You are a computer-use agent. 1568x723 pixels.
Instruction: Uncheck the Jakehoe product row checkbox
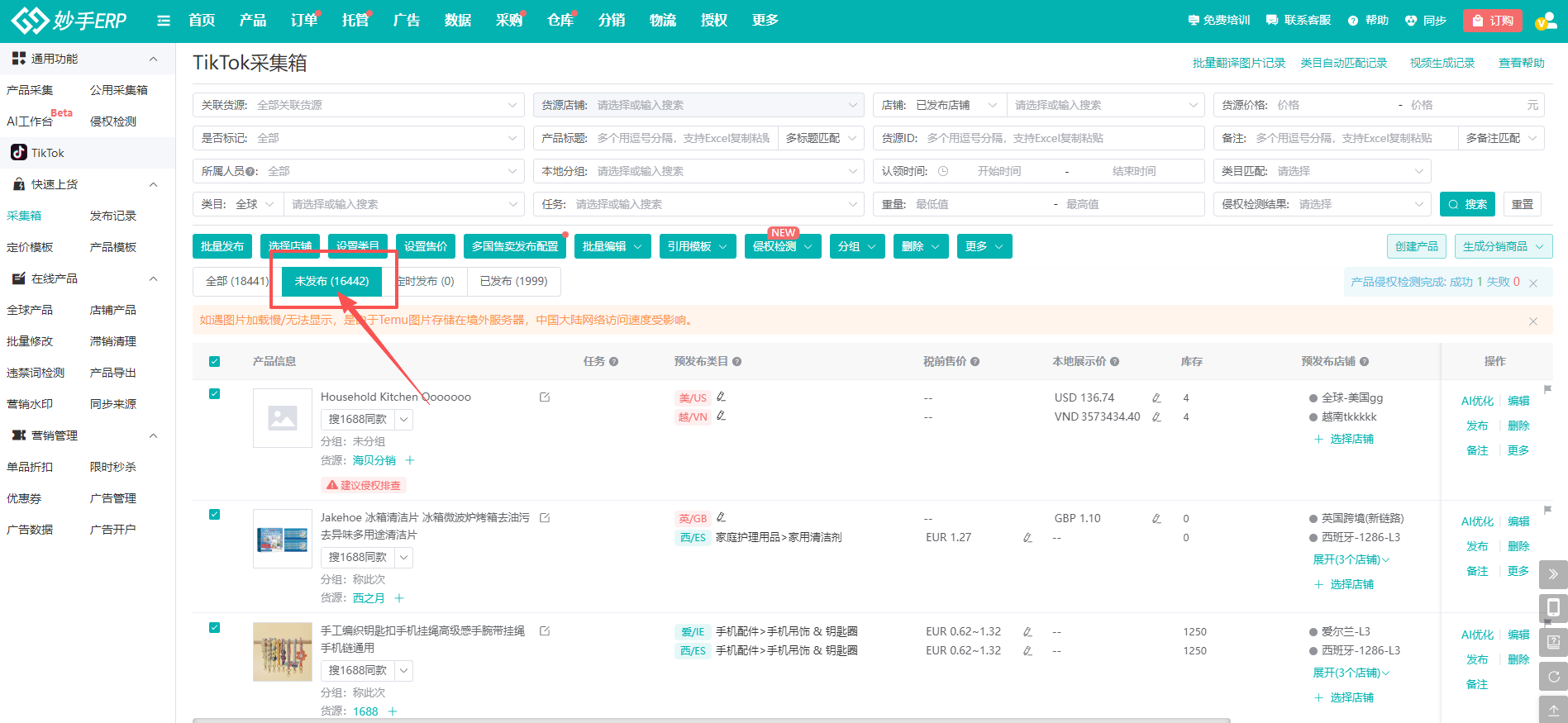pos(215,515)
